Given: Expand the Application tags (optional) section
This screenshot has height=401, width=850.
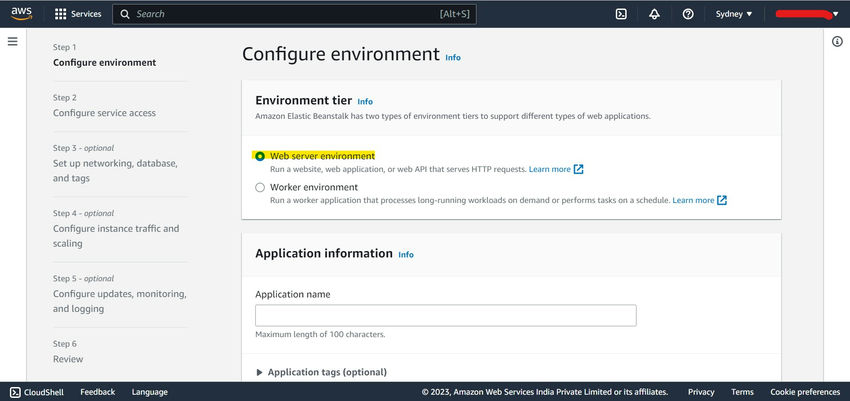Looking at the screenshot, I should click(x=260, y=372).
